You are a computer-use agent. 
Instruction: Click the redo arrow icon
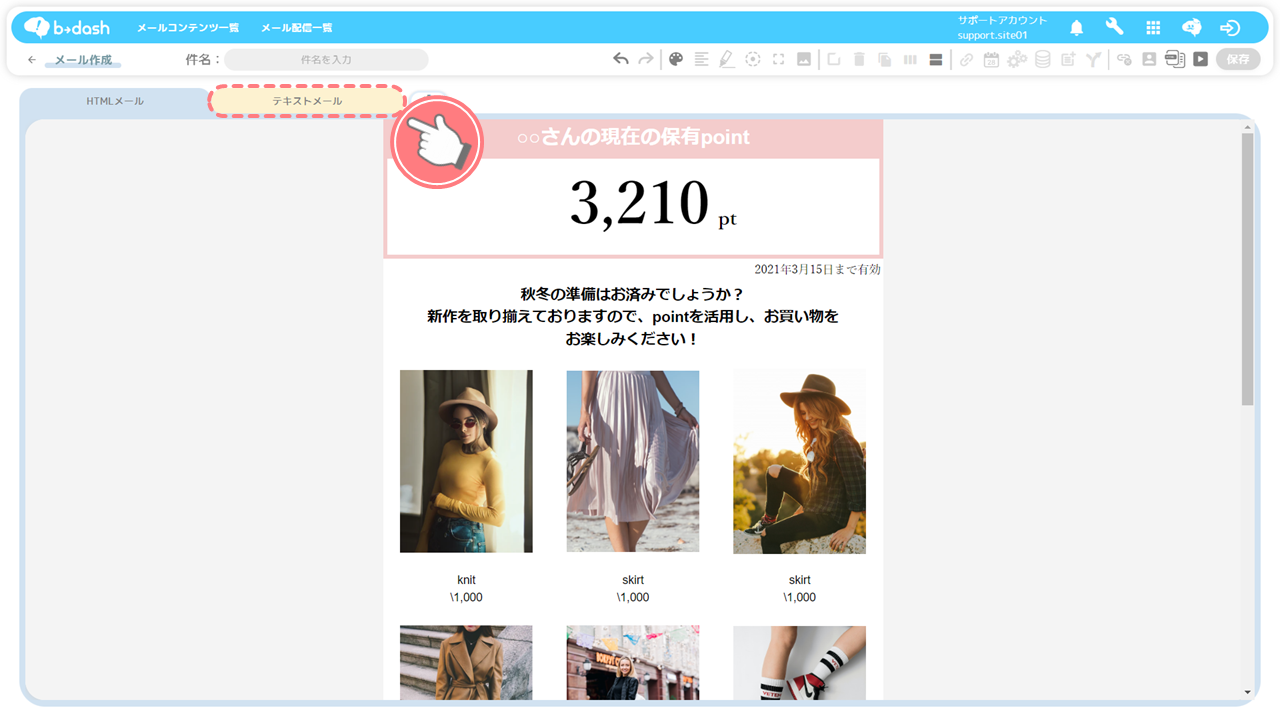coord(646,59)
